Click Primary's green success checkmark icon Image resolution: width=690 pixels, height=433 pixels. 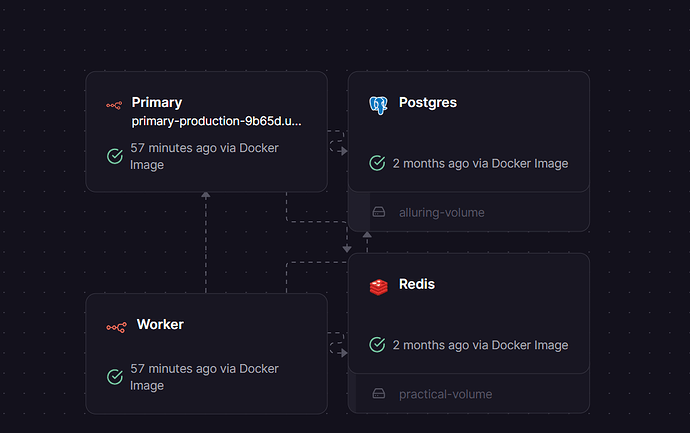tap(114, 156)
